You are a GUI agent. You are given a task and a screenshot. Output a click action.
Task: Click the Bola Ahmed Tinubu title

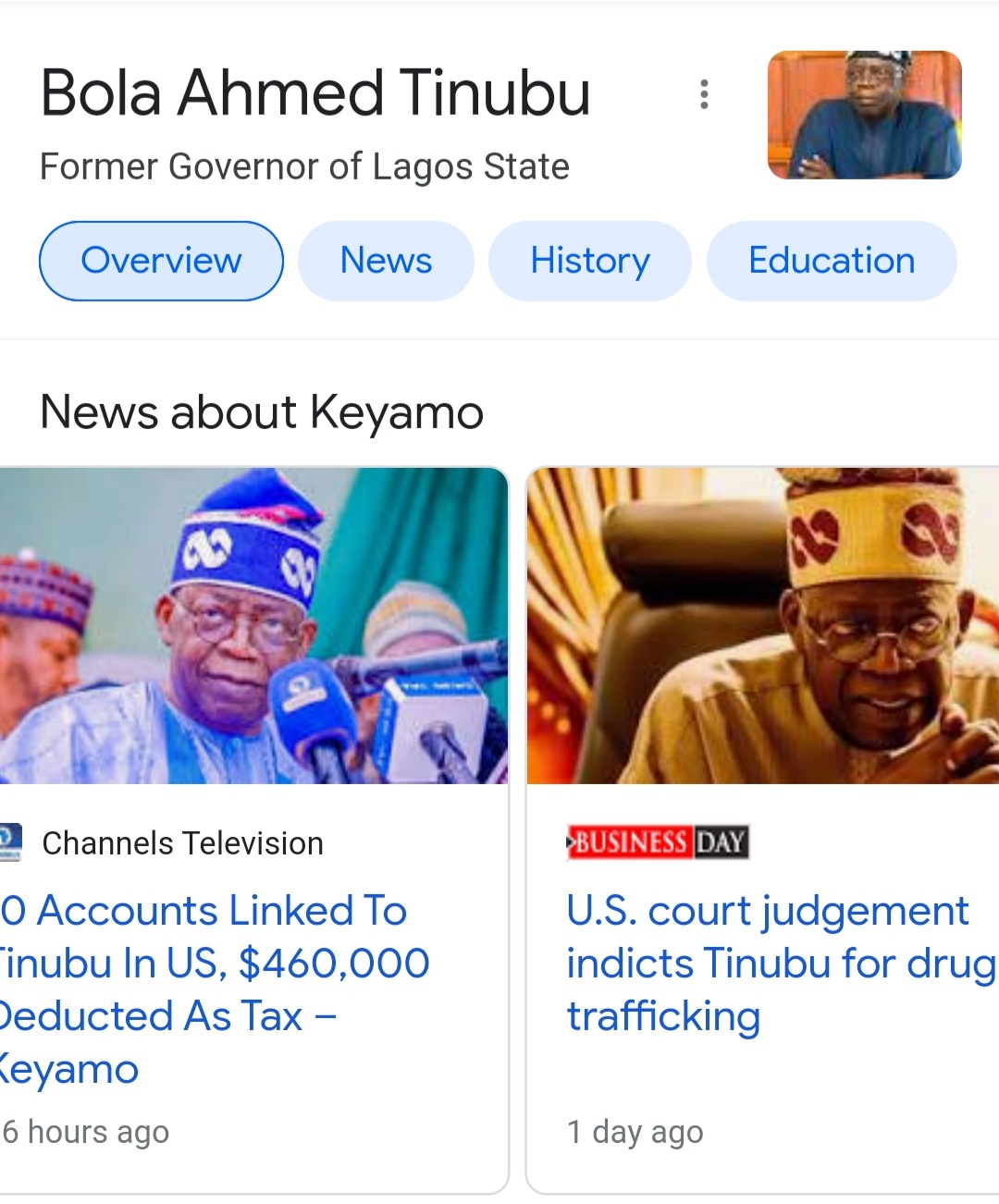(x=315, y=93)
